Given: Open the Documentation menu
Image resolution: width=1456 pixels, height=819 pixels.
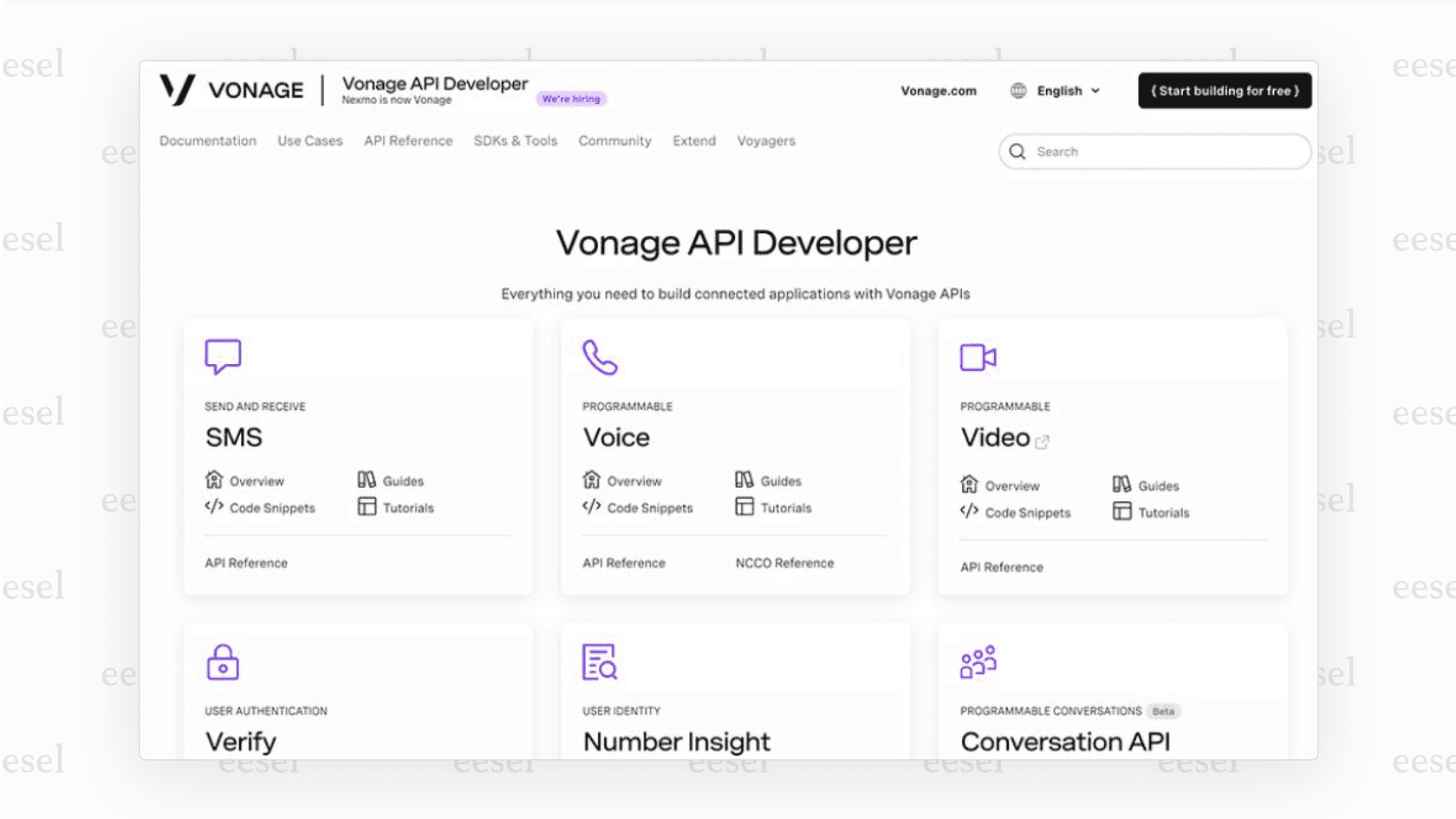Looking at the screenshot, I should (x=207, y=140).
